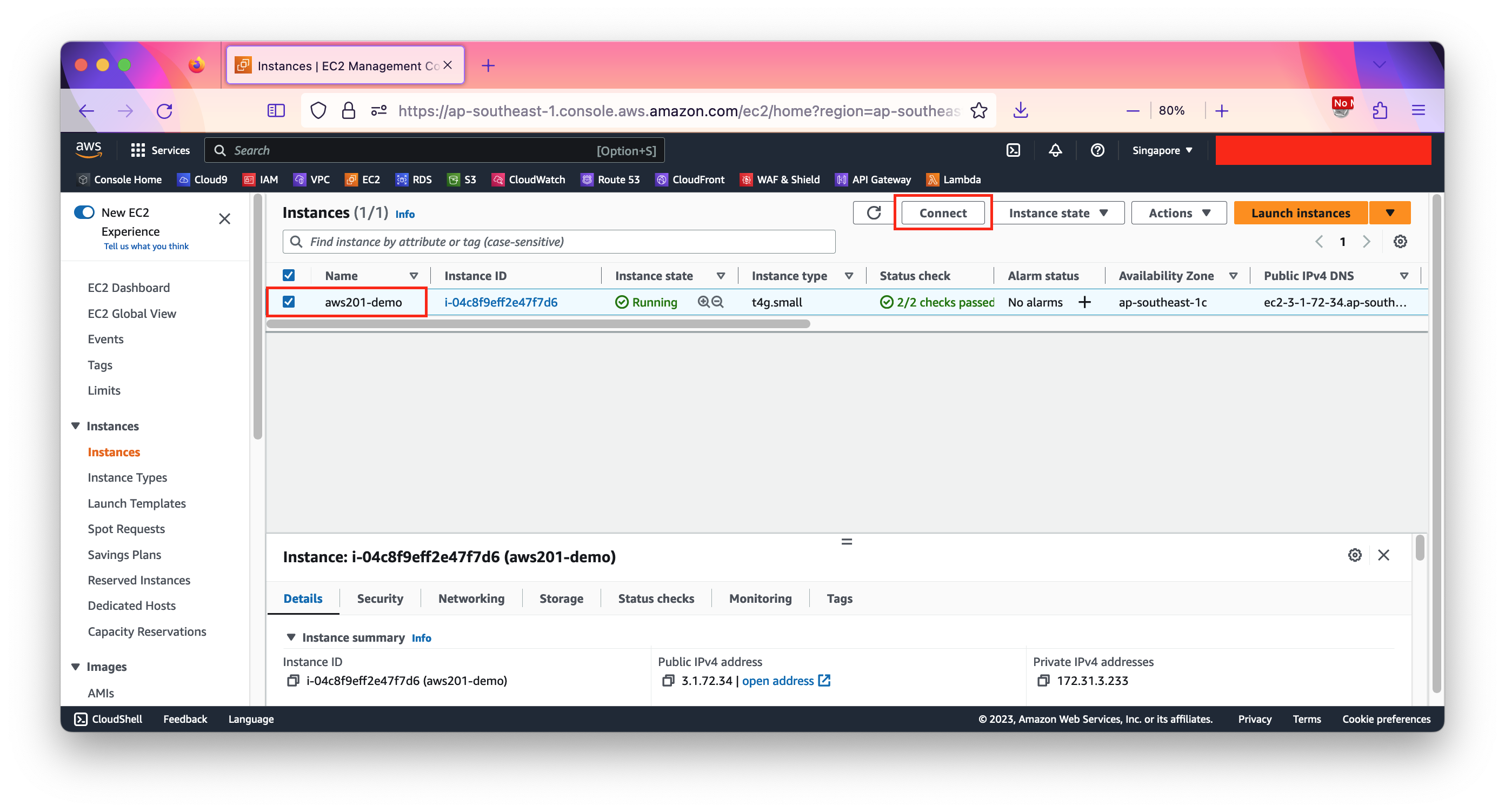
Task: Sort by the Instance type column arrow
Action: click(848, 276)
